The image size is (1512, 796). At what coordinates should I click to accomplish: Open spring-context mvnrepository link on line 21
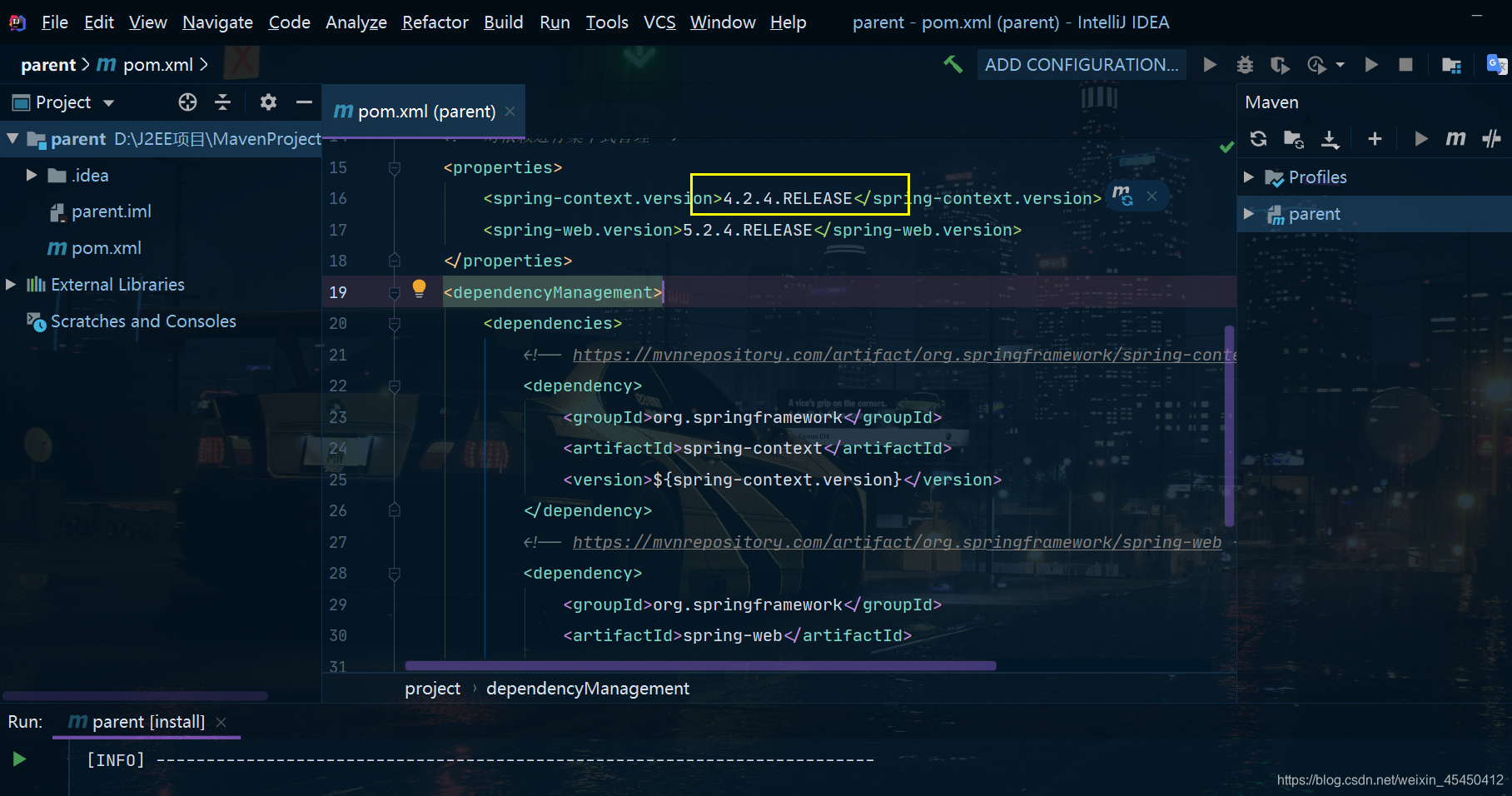tap(904, 356)
